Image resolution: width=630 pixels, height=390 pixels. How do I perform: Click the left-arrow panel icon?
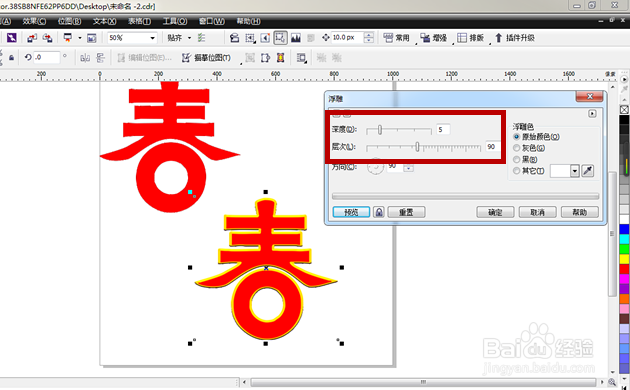coord(265,38)
